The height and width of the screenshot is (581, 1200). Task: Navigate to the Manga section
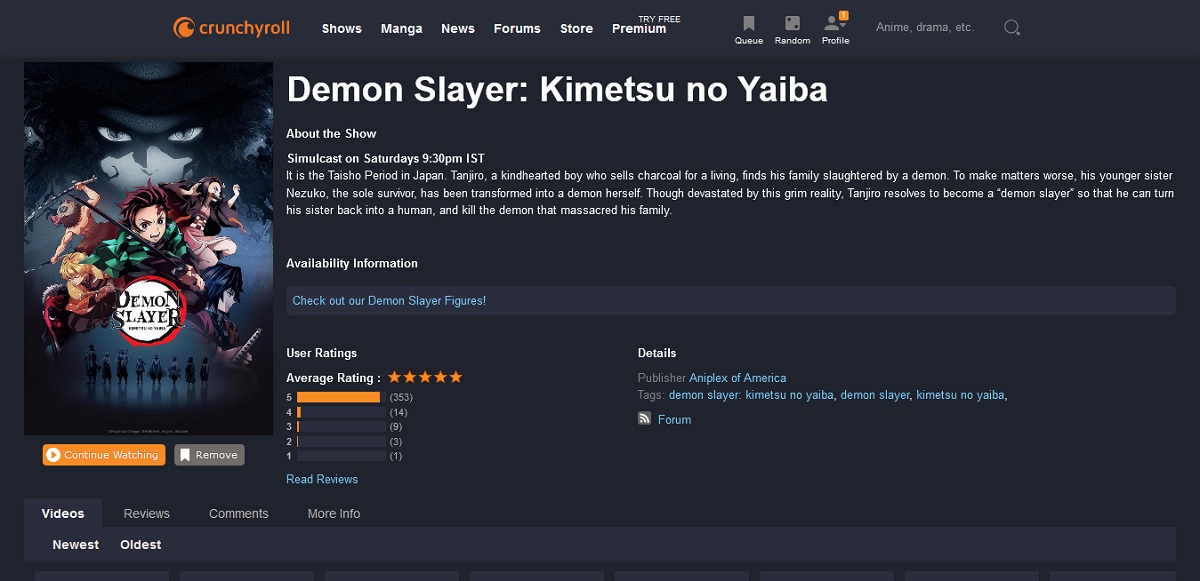[401, 29]
